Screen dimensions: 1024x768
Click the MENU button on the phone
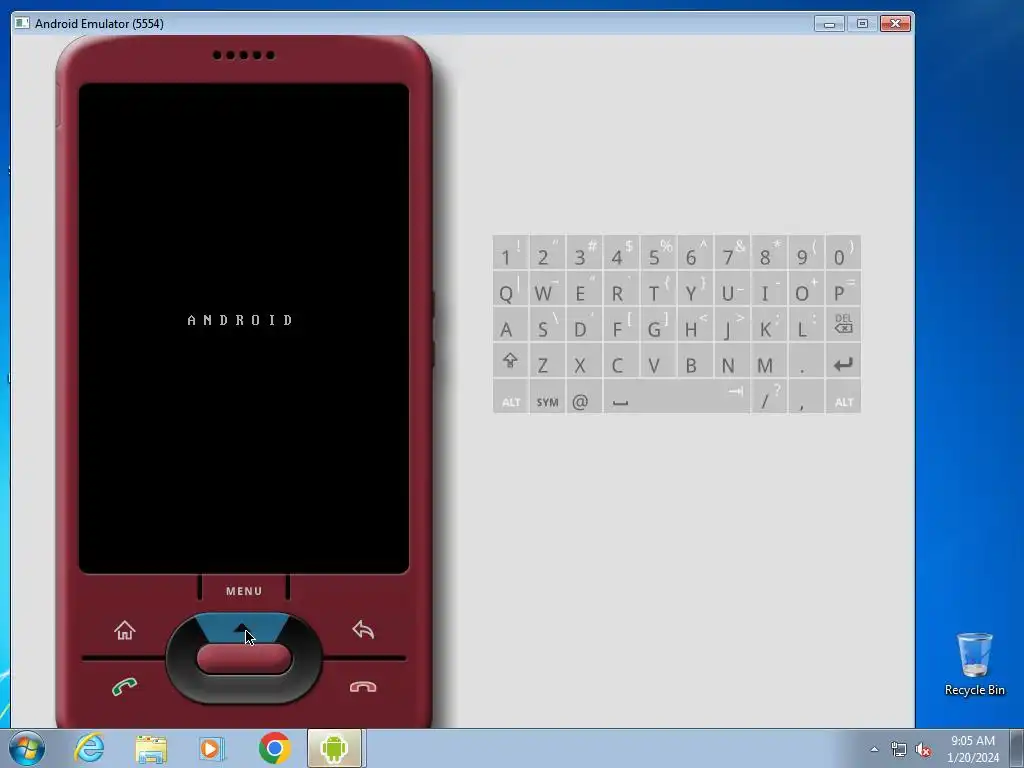(x=244, y=590)
